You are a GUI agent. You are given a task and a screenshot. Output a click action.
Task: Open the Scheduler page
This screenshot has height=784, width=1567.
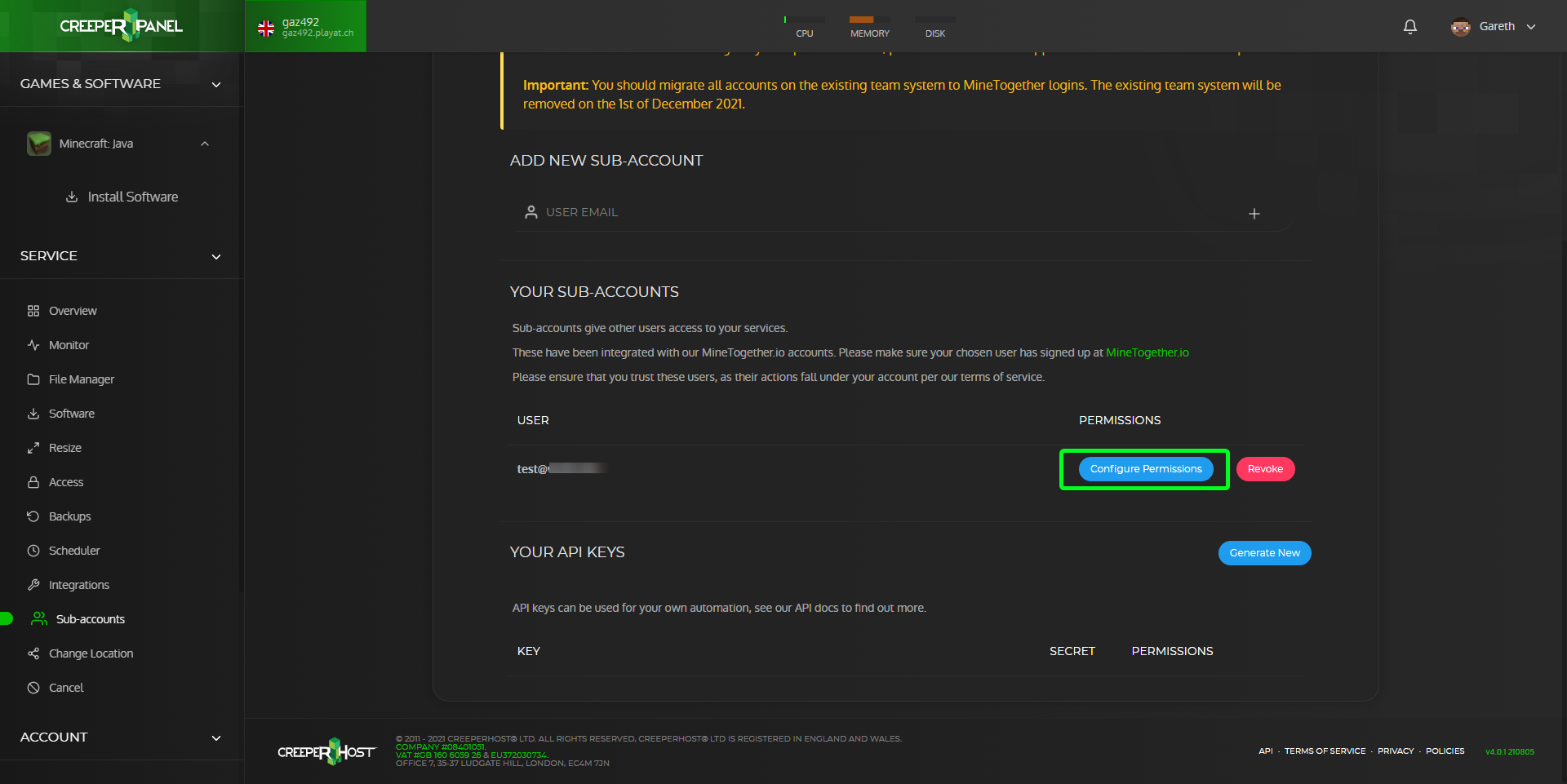pos(74,551)
